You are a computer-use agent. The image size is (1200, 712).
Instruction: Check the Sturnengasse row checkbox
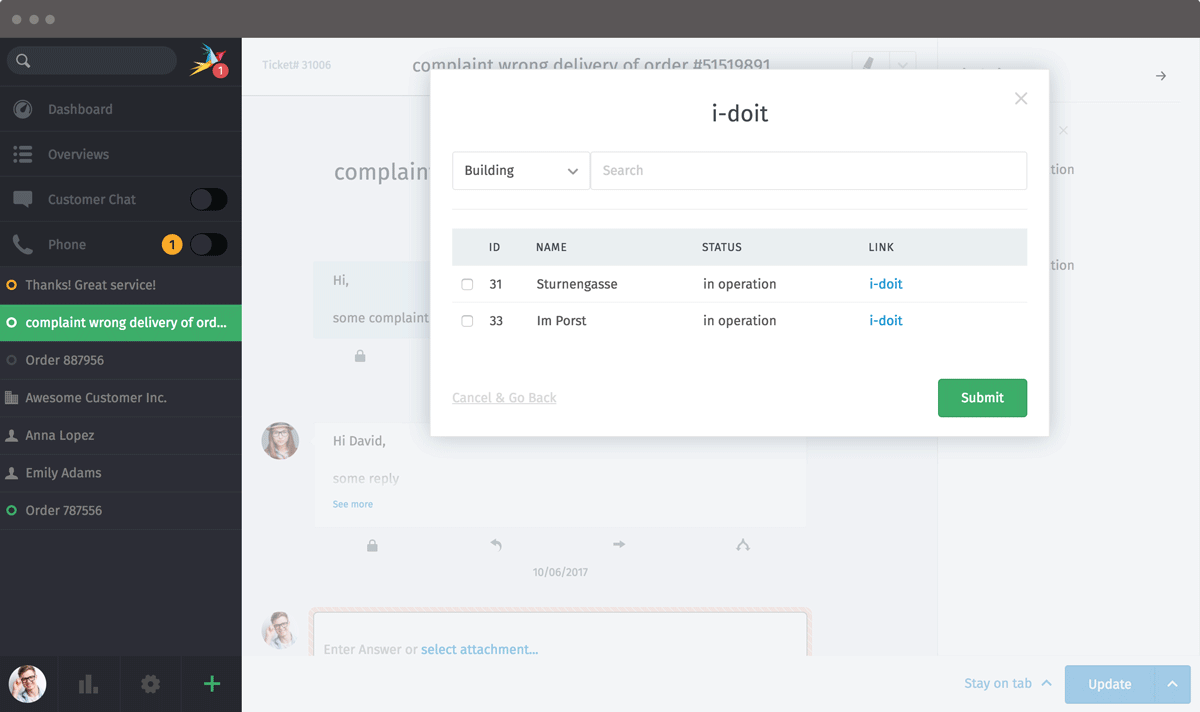(467, 285)
